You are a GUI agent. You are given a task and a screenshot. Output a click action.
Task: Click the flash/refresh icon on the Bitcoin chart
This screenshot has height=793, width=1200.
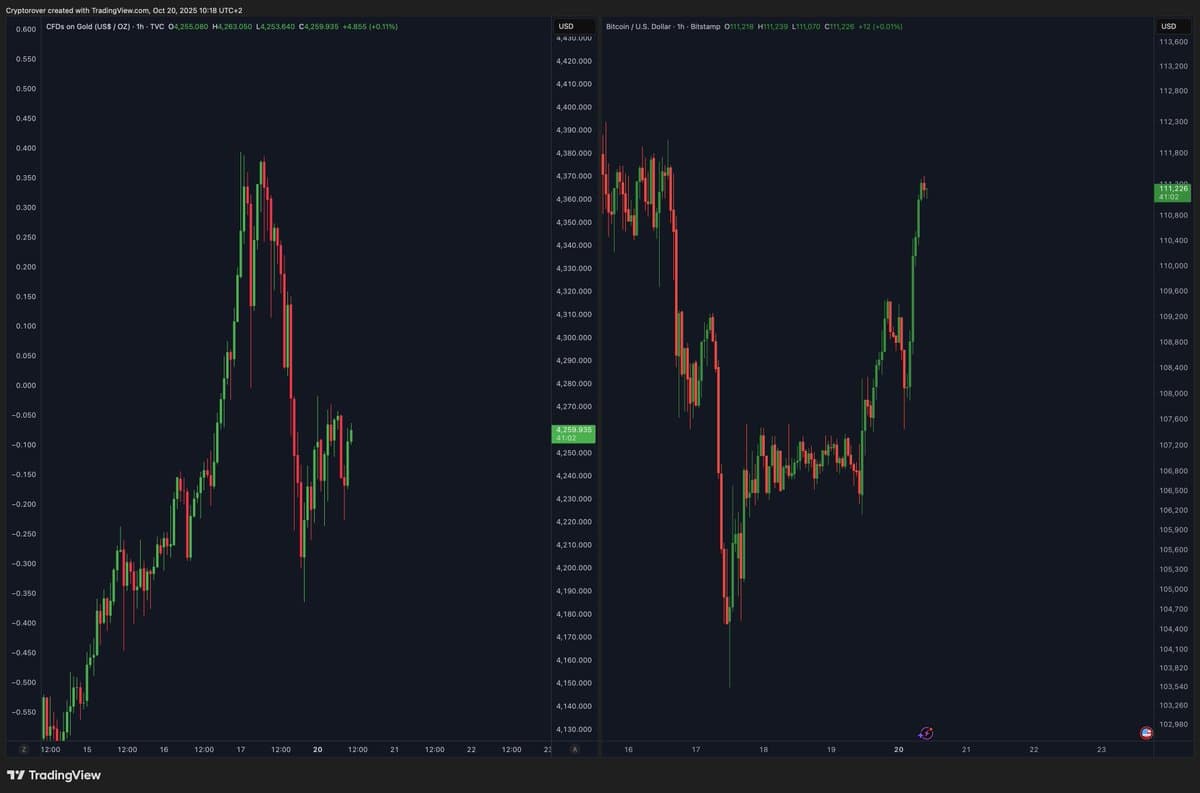tap(925, 733)
